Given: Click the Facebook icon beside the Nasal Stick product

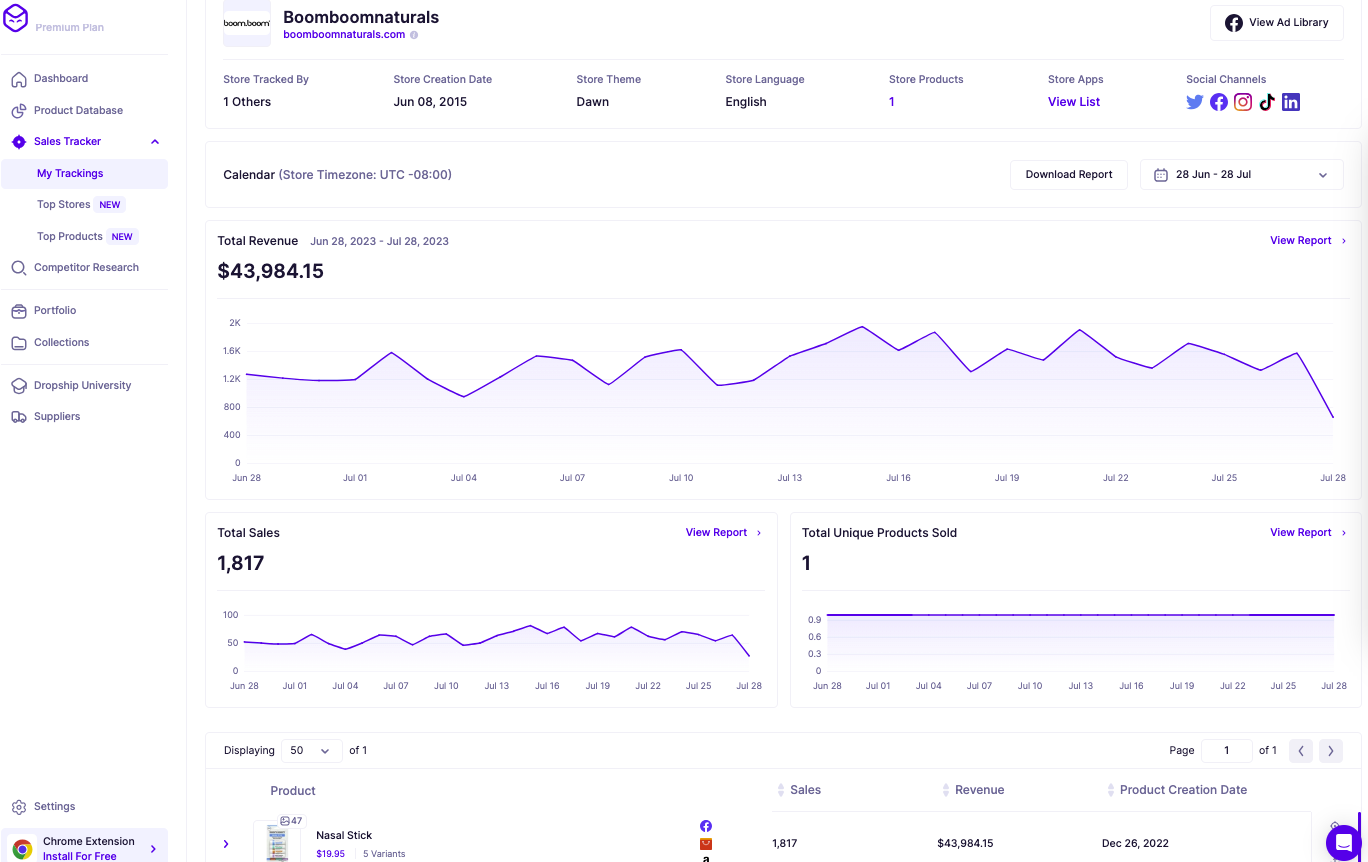Looking at the screenshot, I should pos(705,825).
